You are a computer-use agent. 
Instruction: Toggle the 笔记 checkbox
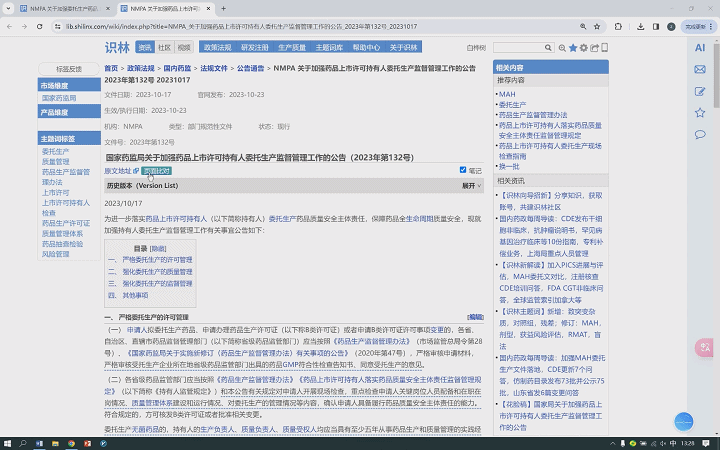coord(463,171)
